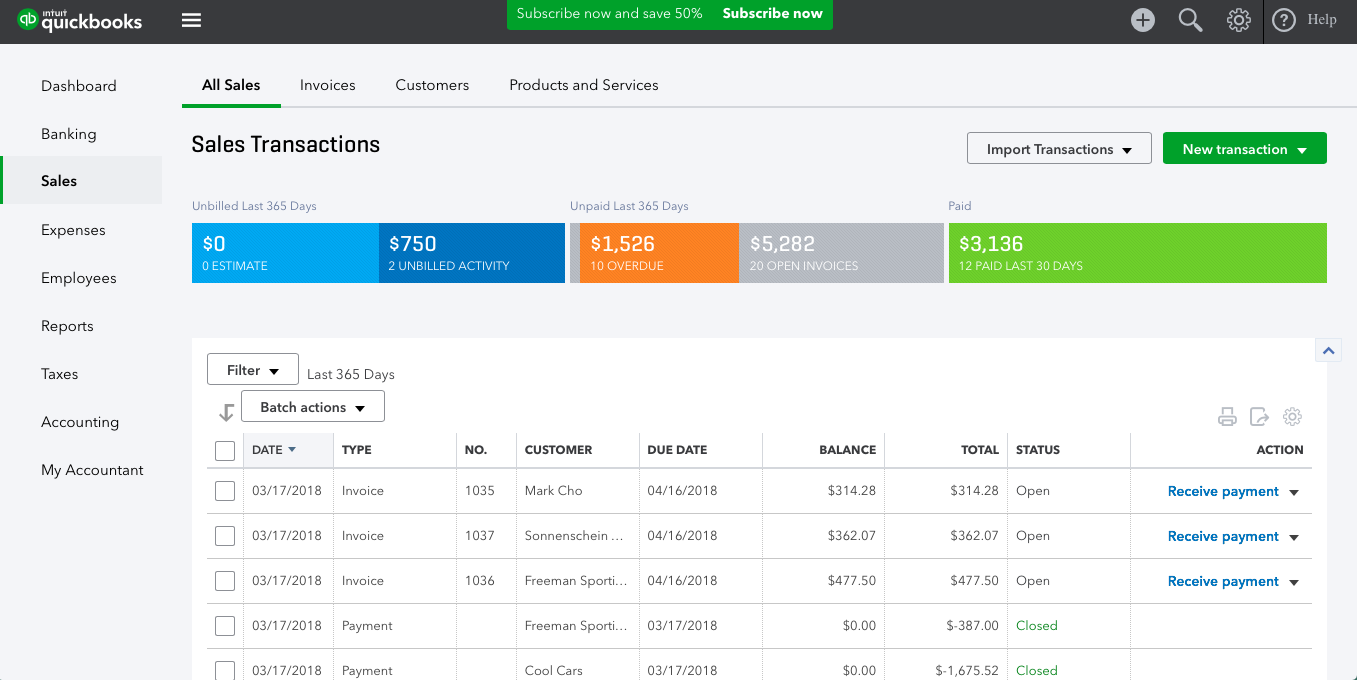Open the global Create (+) menu
1357x680 pixels.
[x=1142, y=19]
